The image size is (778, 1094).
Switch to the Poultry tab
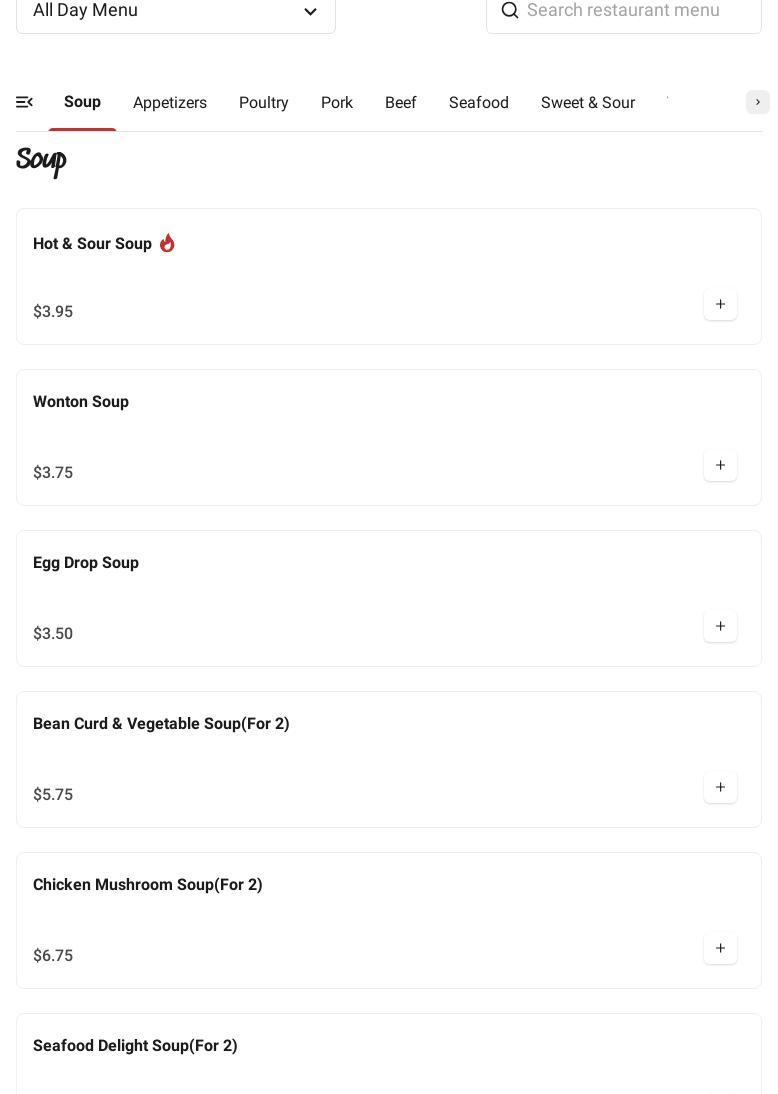[x=264, y=103]
